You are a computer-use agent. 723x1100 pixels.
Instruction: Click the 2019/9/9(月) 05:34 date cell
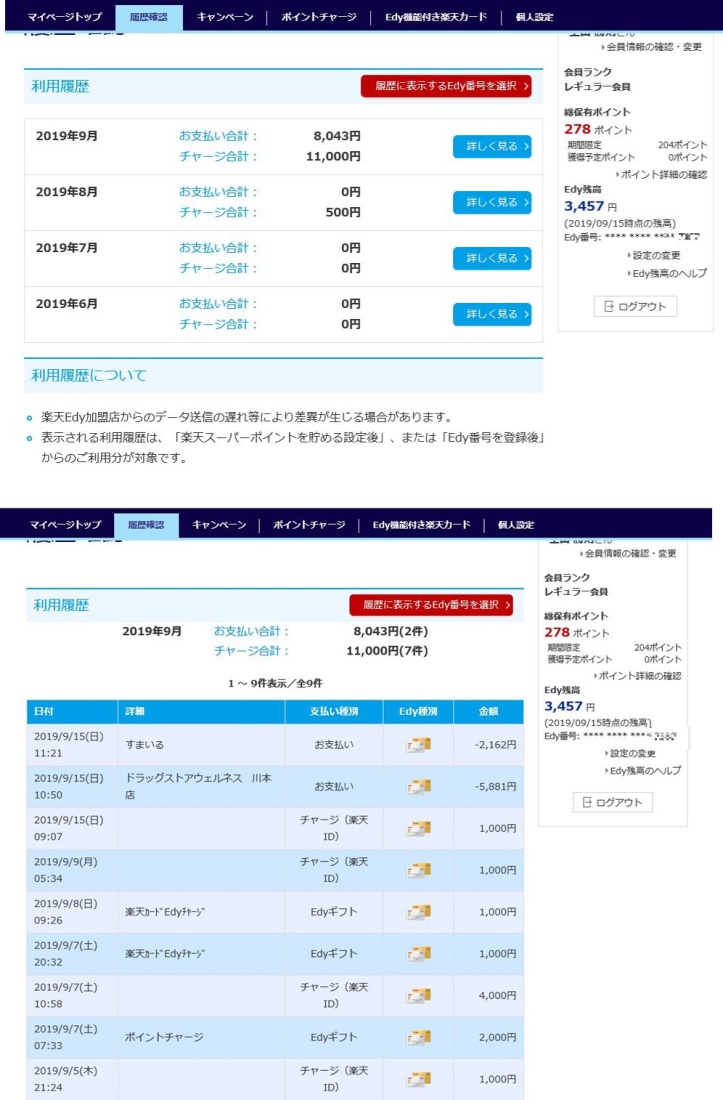(72, 870)
